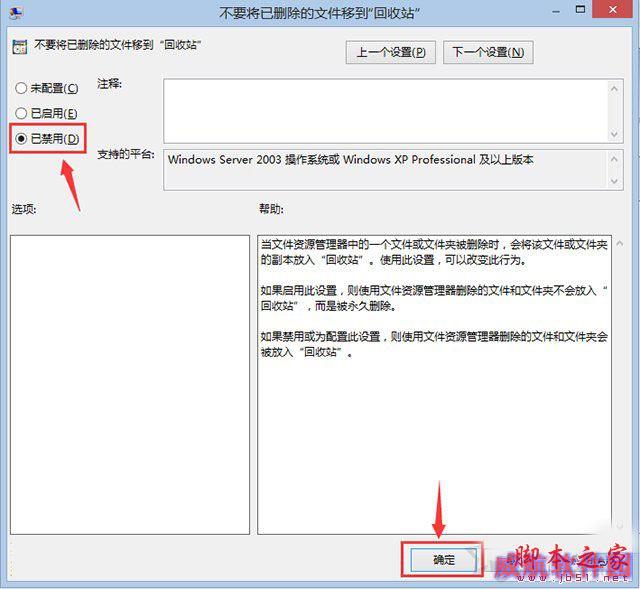Click help paragraph starting 当文件资源管理器中的
Viewport: 640px width, 589px height.
(x=434, y=252)
